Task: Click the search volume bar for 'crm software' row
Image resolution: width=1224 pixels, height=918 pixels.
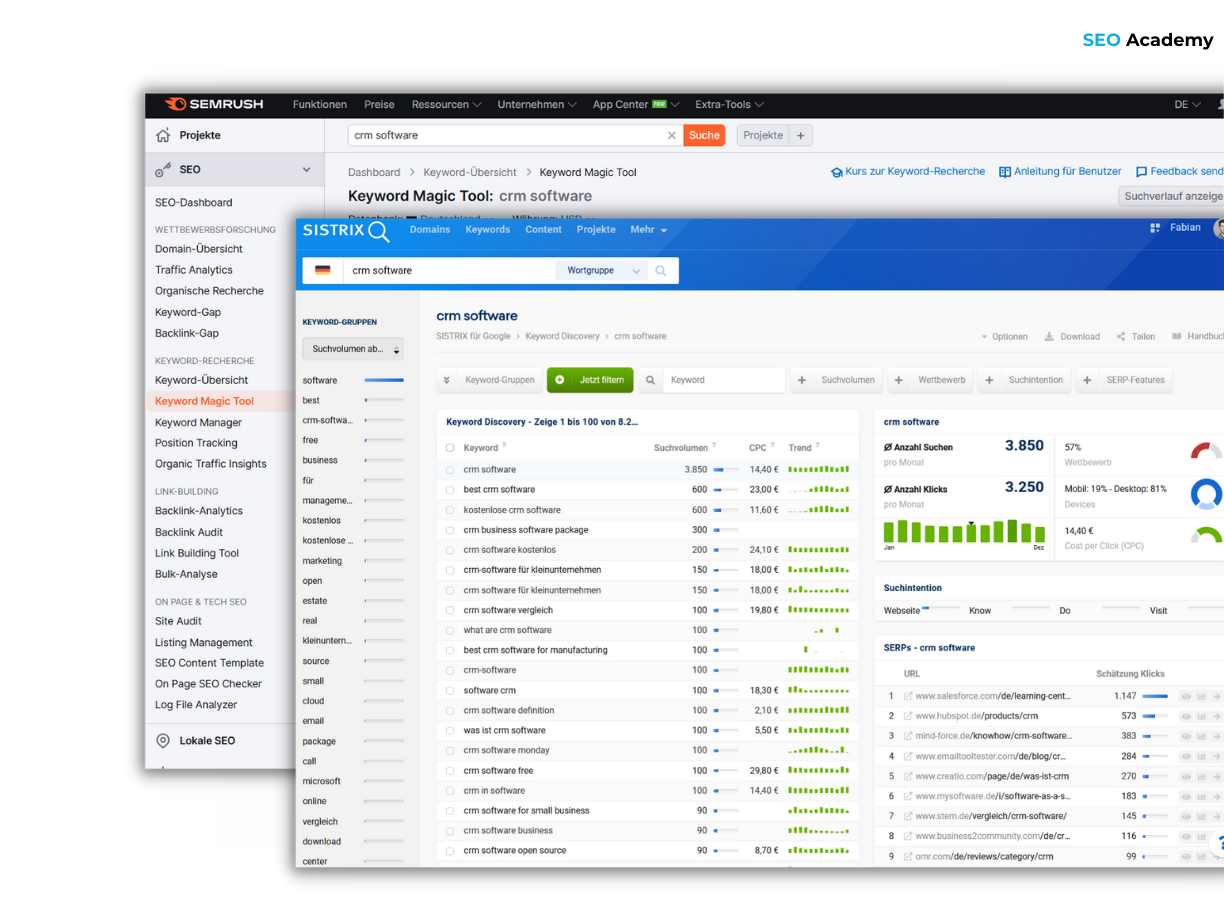Action: click(725, 470)
